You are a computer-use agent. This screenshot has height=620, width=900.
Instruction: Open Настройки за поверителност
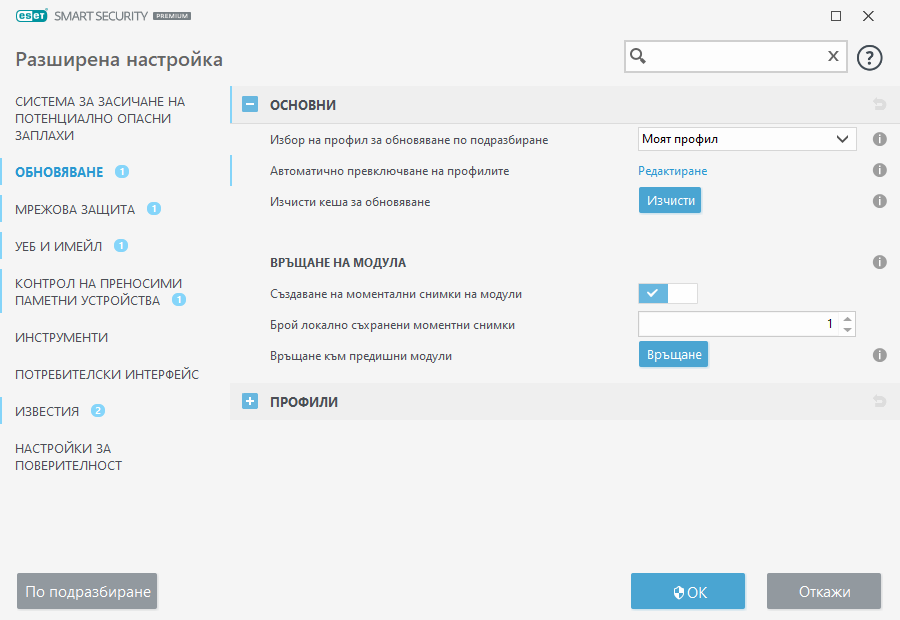(x=69, y=456)
